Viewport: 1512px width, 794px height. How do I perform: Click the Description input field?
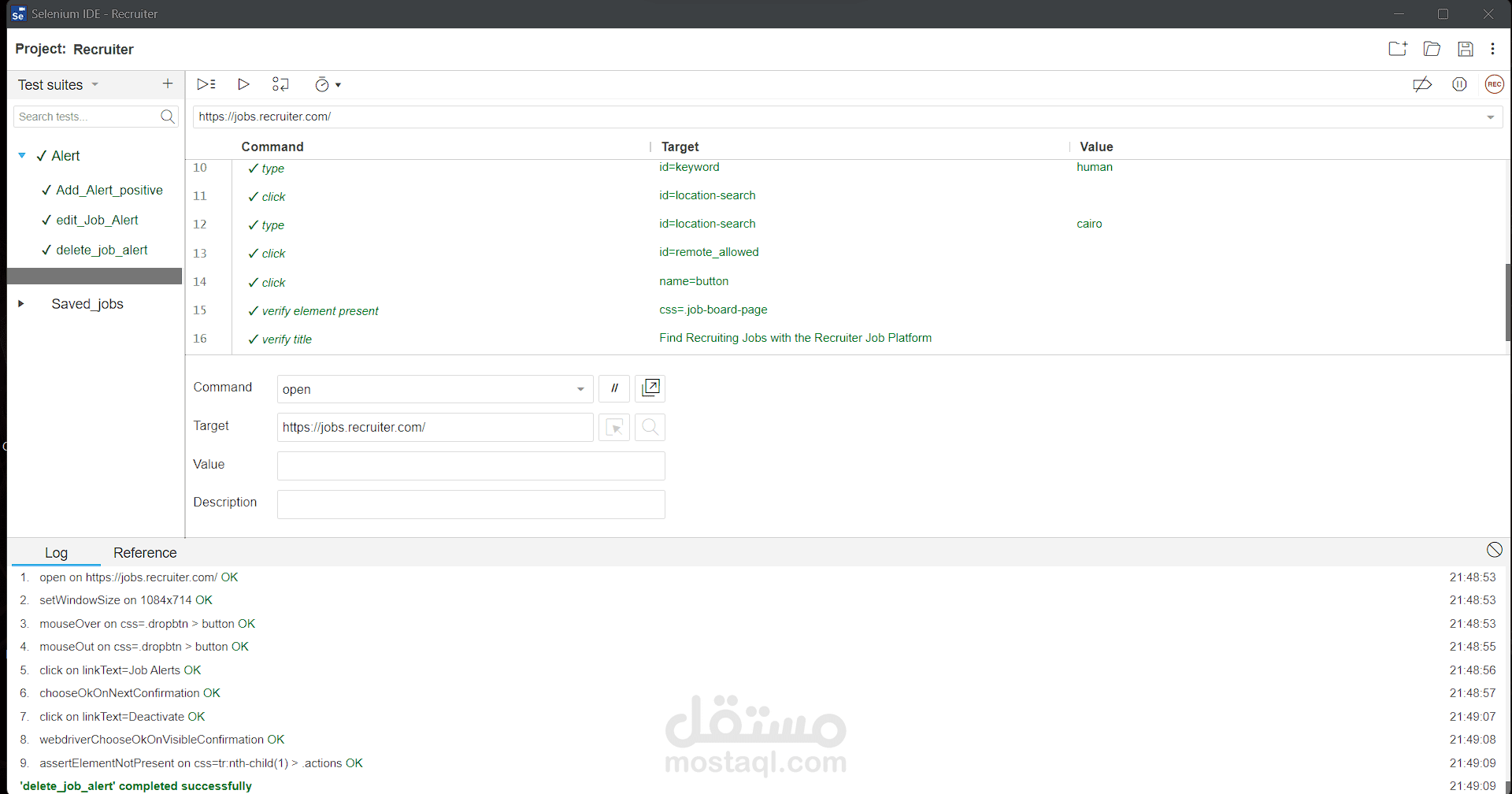point(471,504)
